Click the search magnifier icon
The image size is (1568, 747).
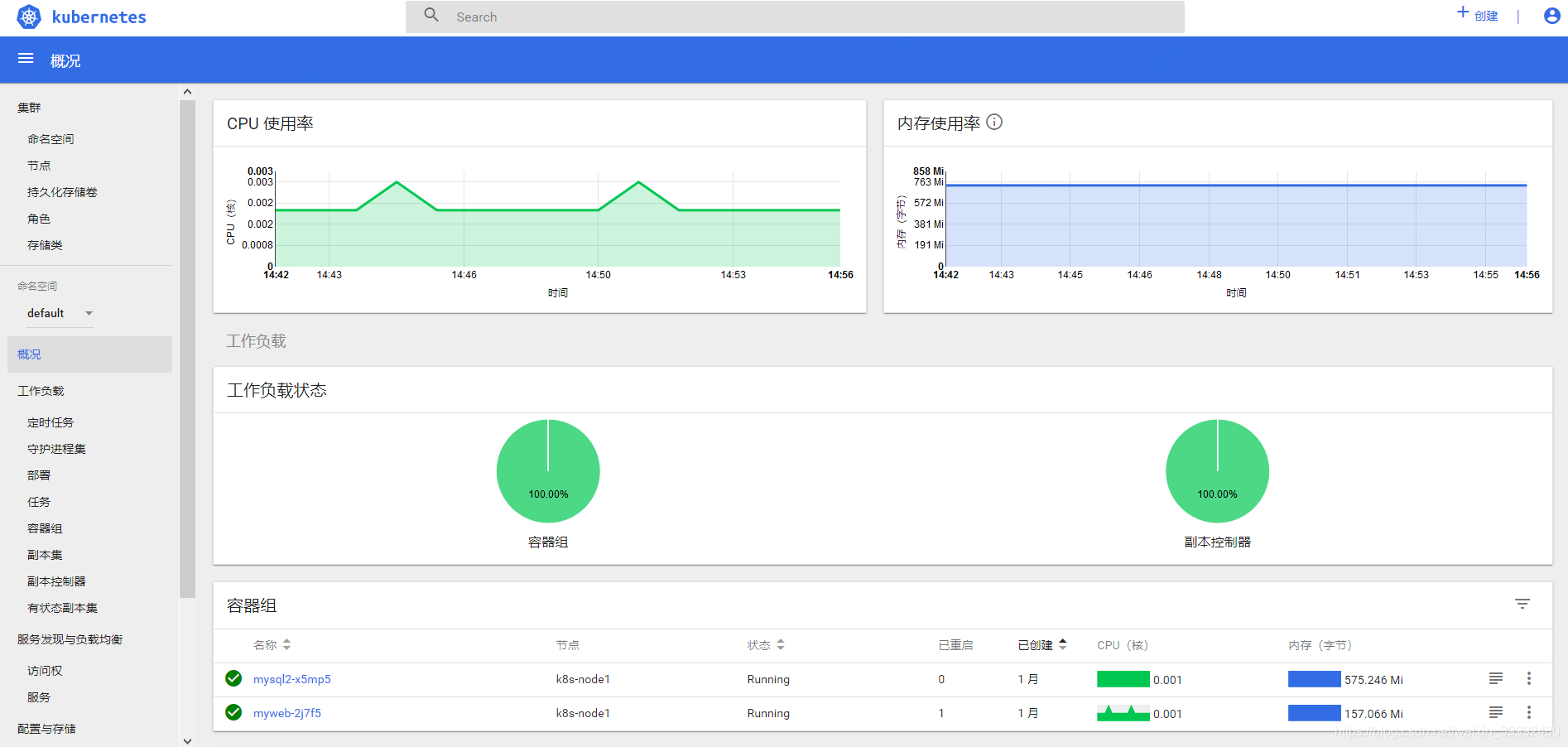click(431, 15)
